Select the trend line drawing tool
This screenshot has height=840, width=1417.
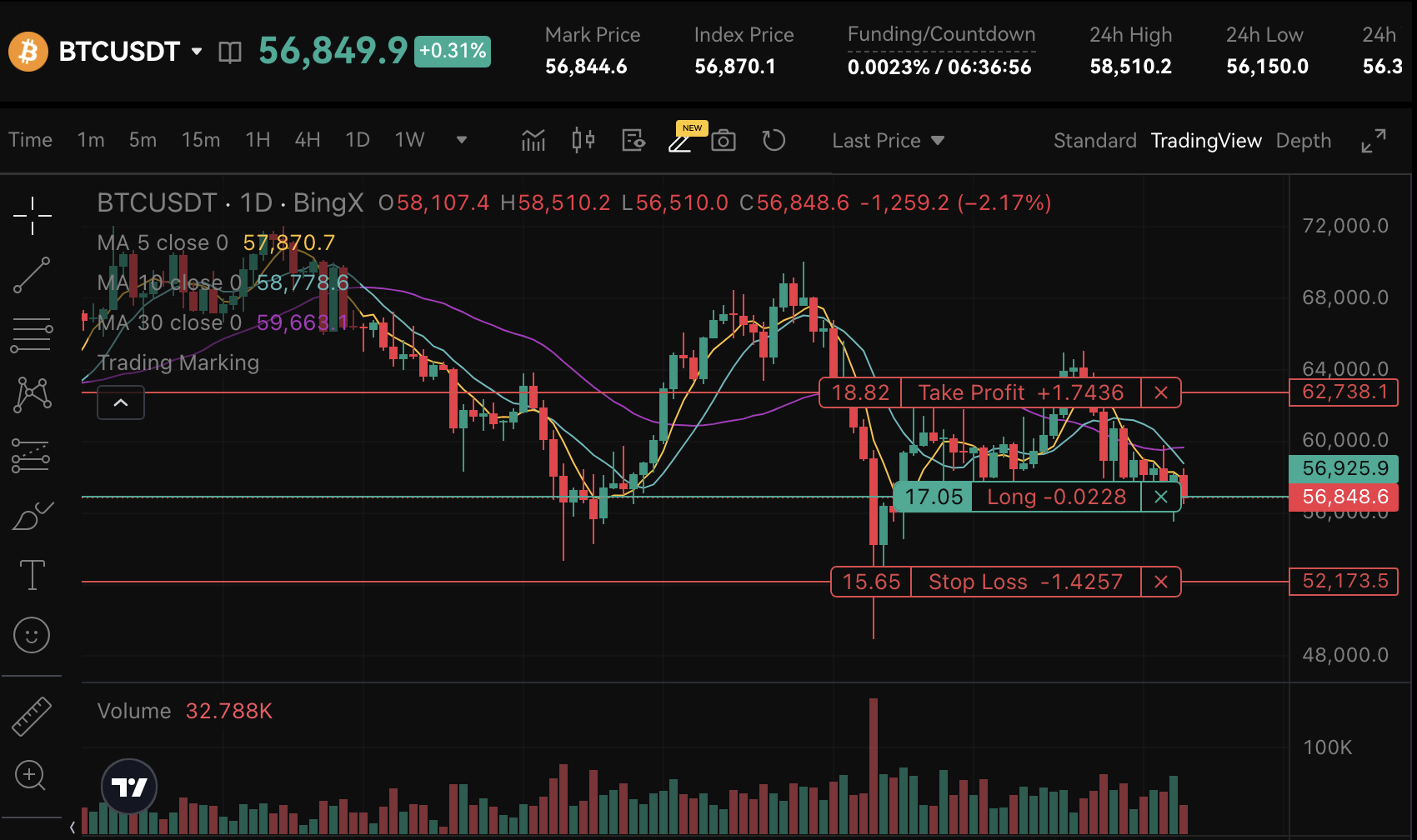32,276
